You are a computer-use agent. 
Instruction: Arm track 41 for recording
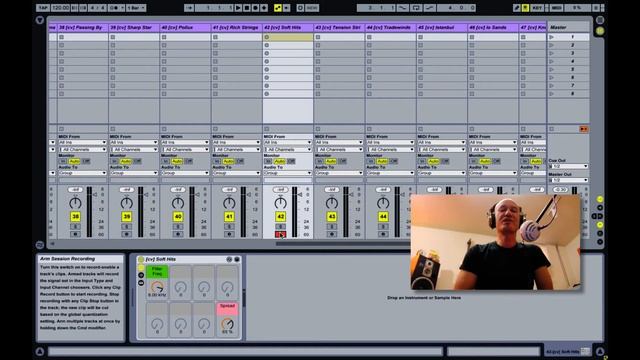[x=229, y=234]
